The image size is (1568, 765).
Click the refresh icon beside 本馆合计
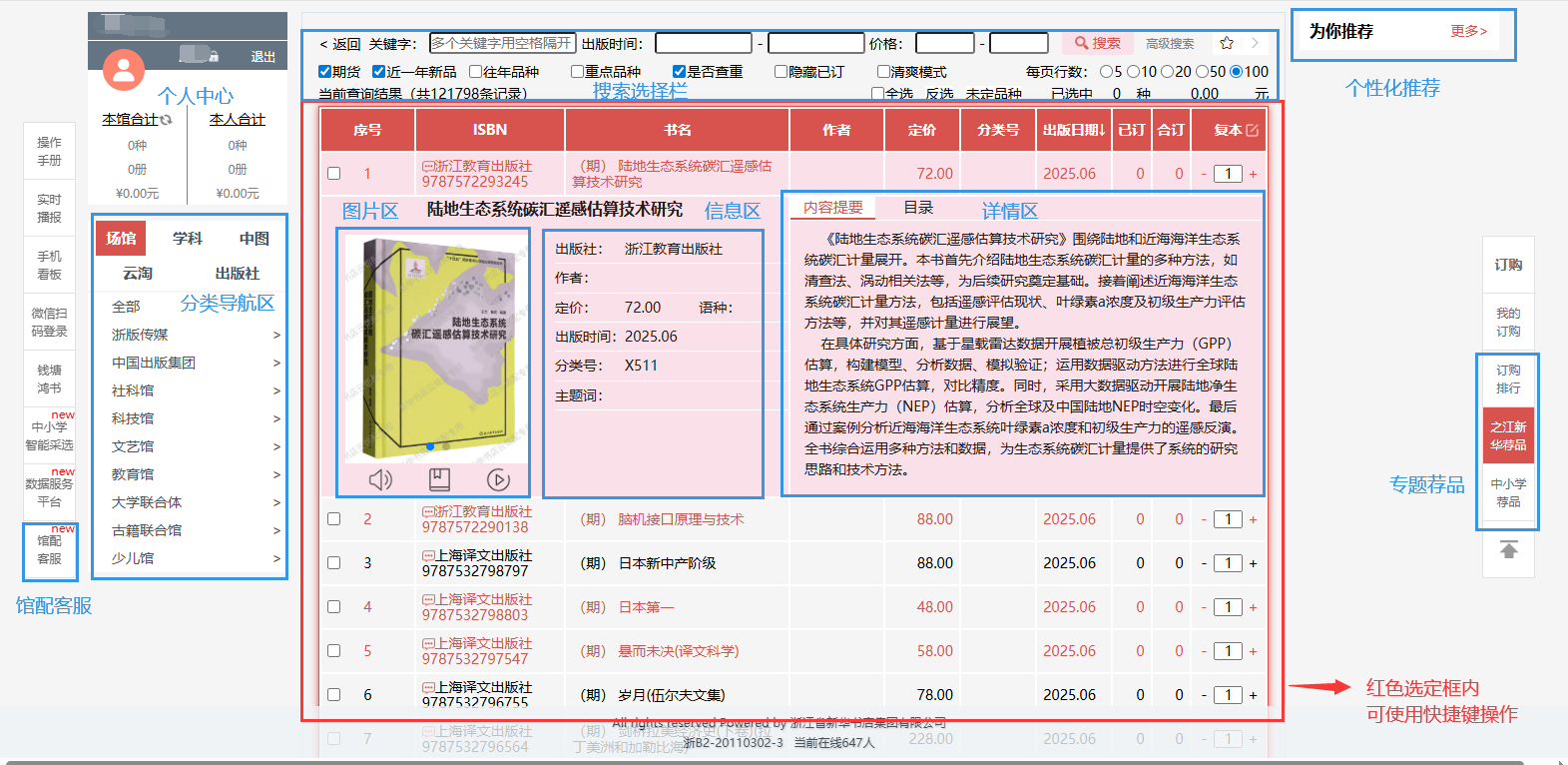166,120
